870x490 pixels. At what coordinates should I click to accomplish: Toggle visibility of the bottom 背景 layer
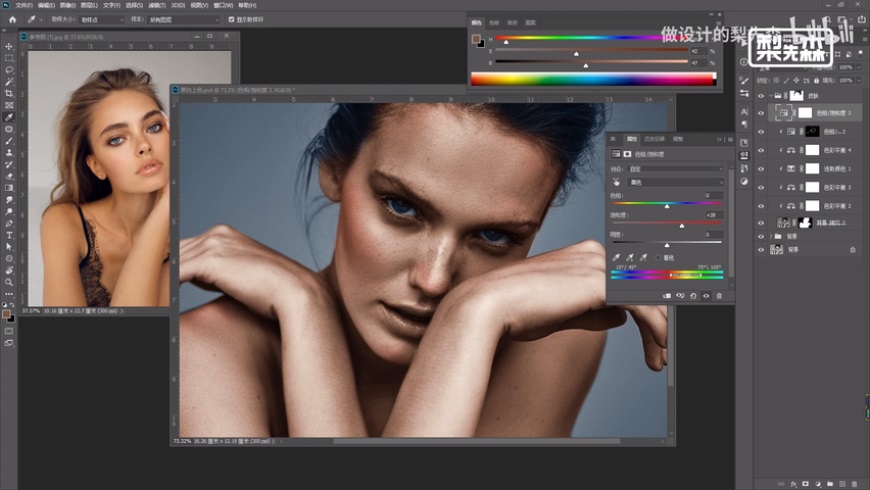point(761,249)
